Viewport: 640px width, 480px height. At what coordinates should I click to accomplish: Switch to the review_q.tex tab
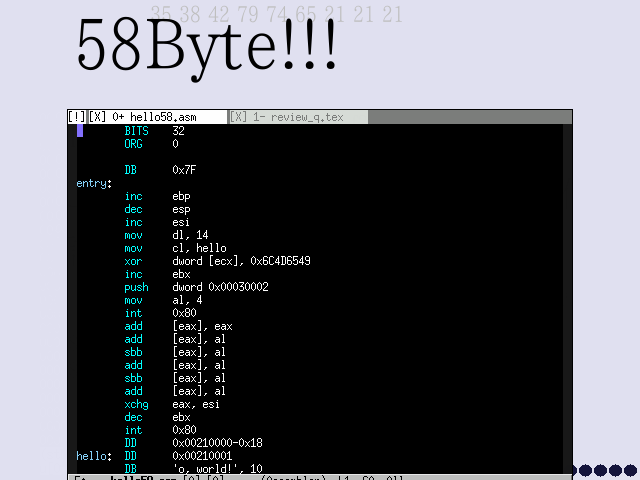coord(300,117)
